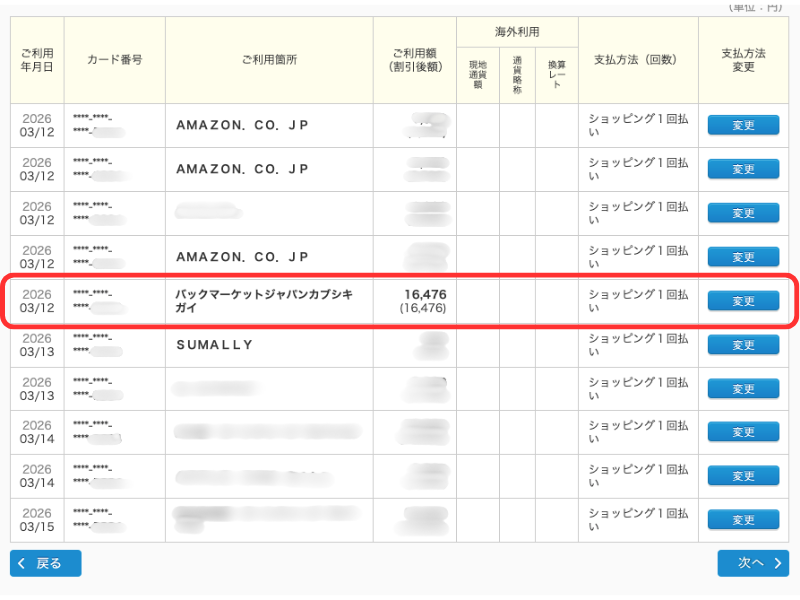Click 変更 in the second 03/14 row
800x600 pixels.
pyautogui.click(x=743, y=476)
